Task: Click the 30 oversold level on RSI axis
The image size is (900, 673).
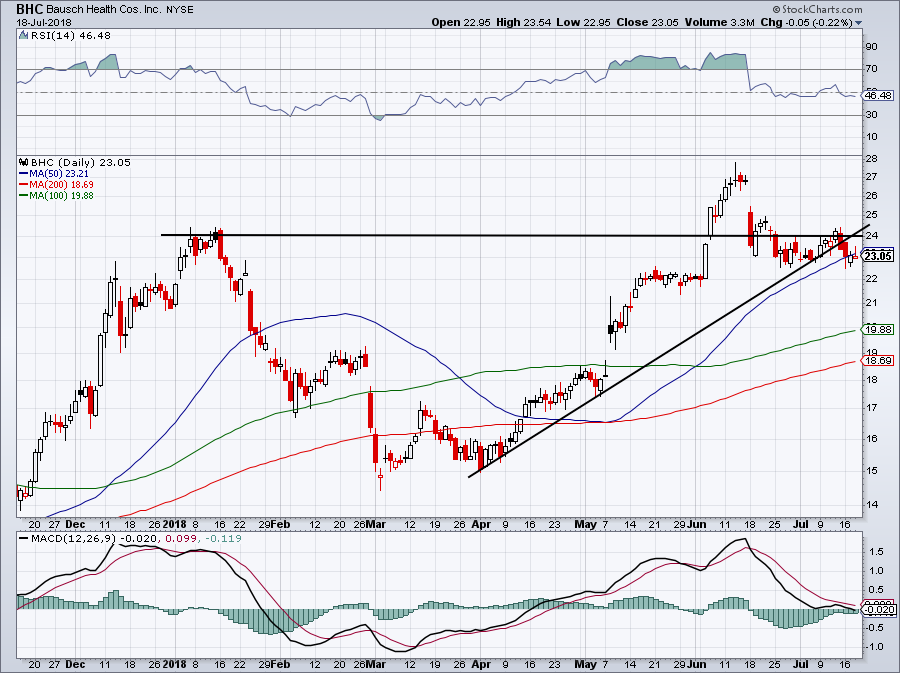Action: 871,115
